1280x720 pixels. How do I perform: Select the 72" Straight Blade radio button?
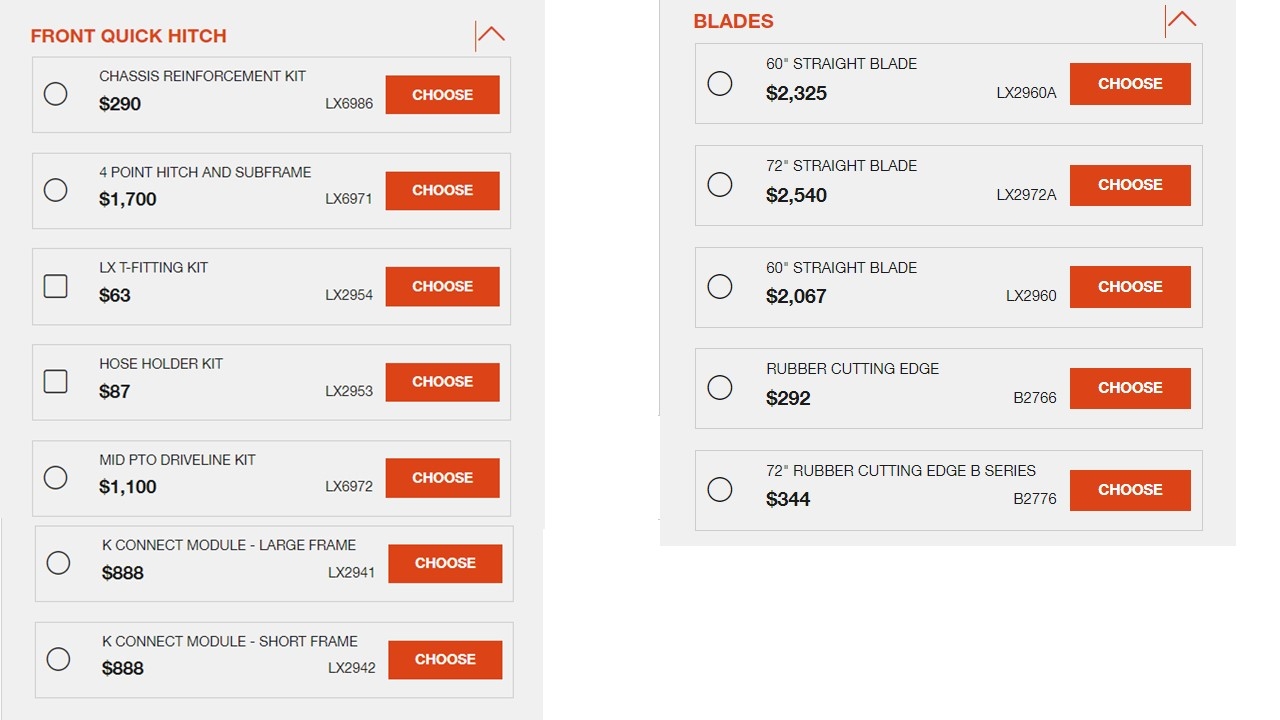[x=720, y=185]
